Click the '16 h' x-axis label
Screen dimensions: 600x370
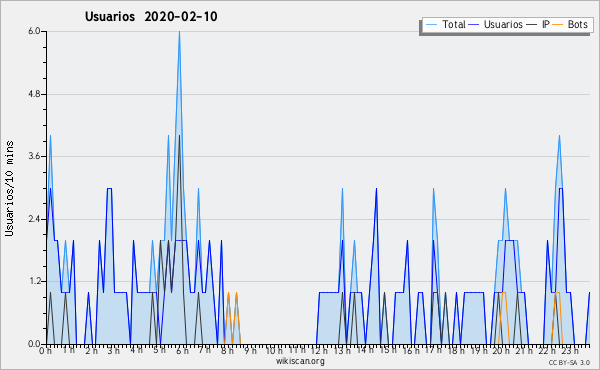(410, 350)
